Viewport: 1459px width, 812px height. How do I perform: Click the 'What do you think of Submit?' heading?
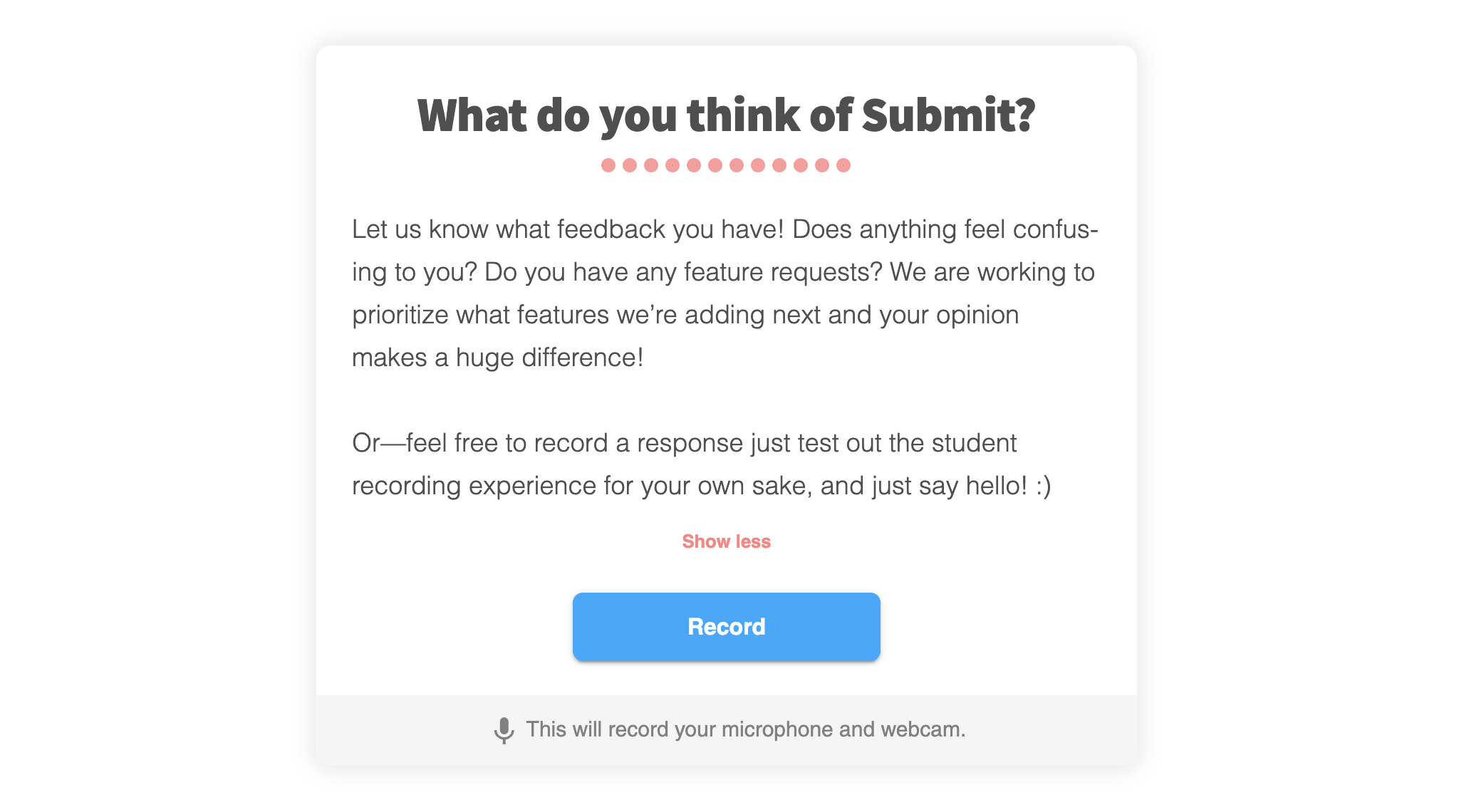726,115
